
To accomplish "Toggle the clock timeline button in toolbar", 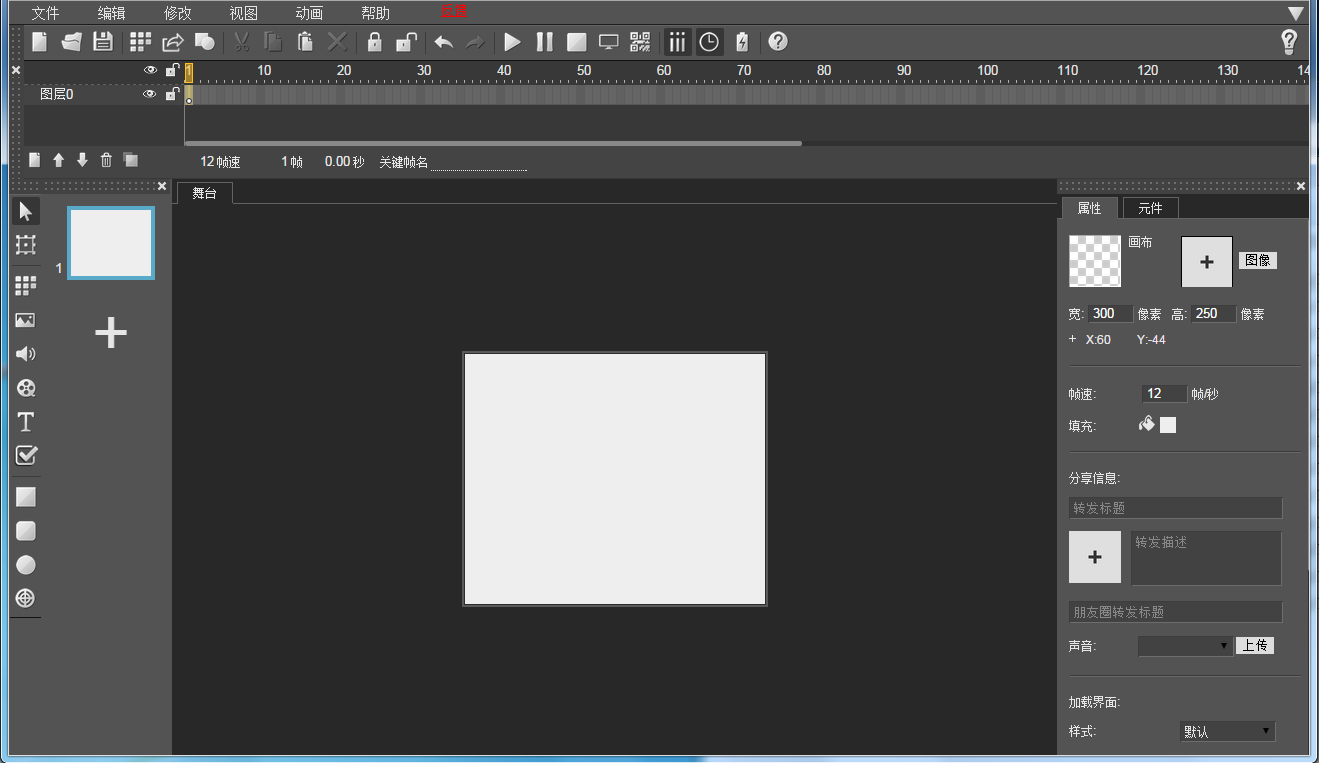I will pos(709,42).
